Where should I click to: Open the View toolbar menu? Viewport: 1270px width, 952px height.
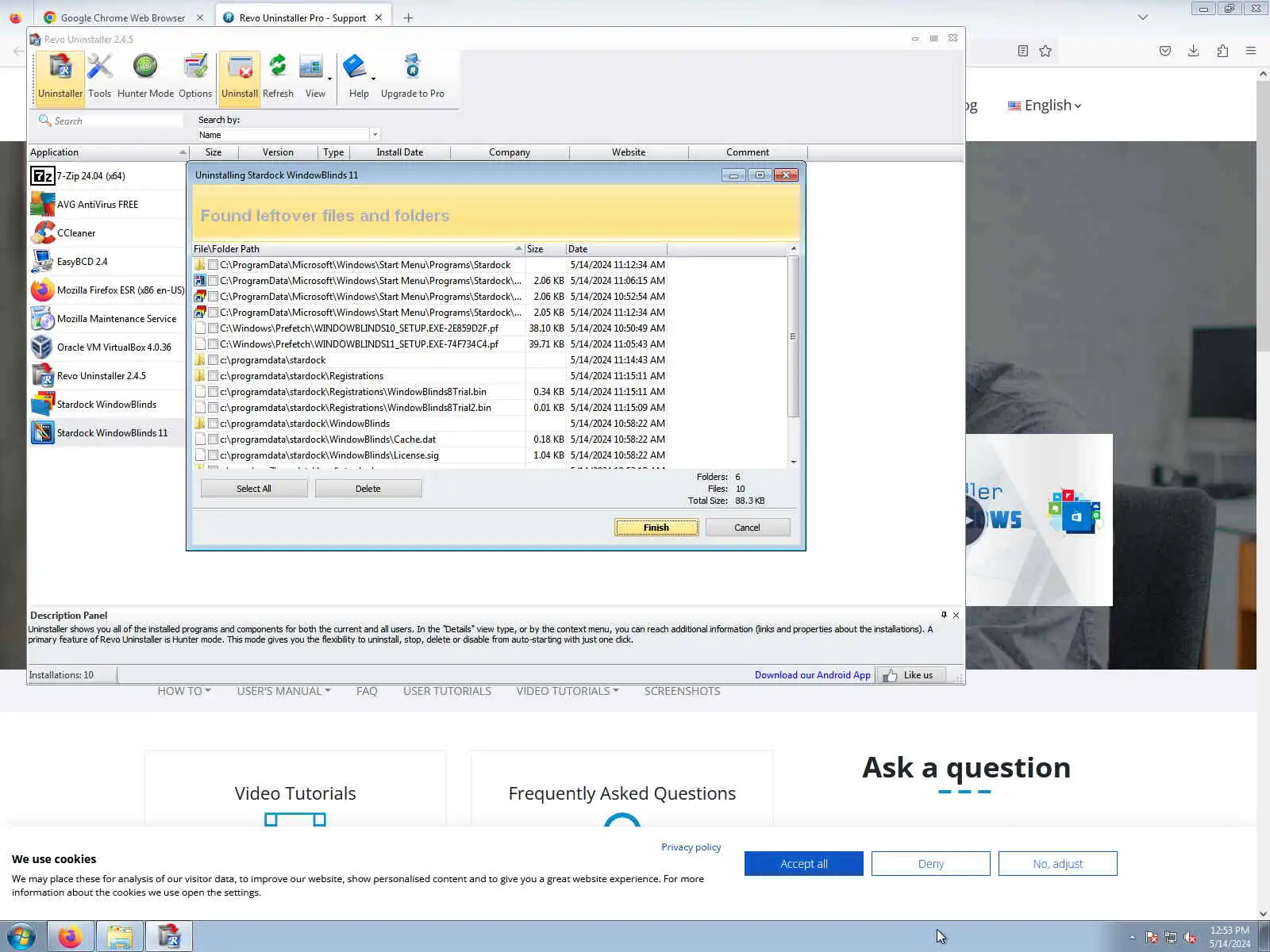pyautogui.click(x=315, y=76)
